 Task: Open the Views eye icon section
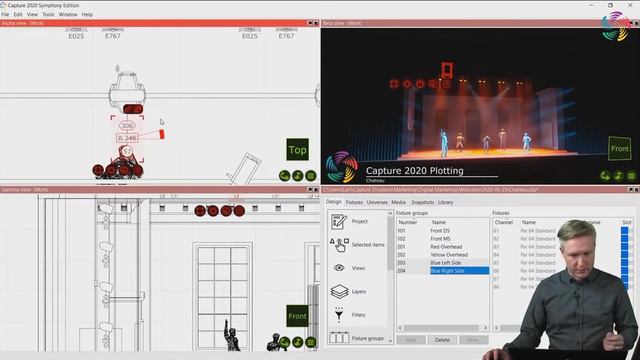point(339,268)
